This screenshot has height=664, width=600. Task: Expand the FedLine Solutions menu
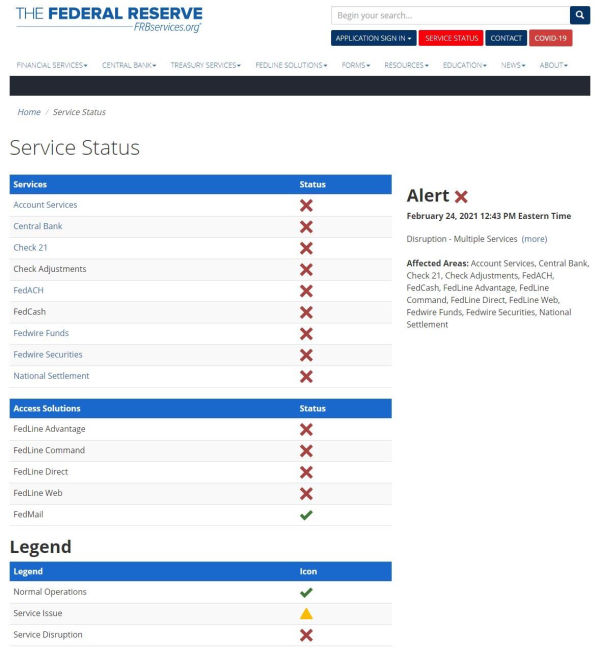(291, 65)
